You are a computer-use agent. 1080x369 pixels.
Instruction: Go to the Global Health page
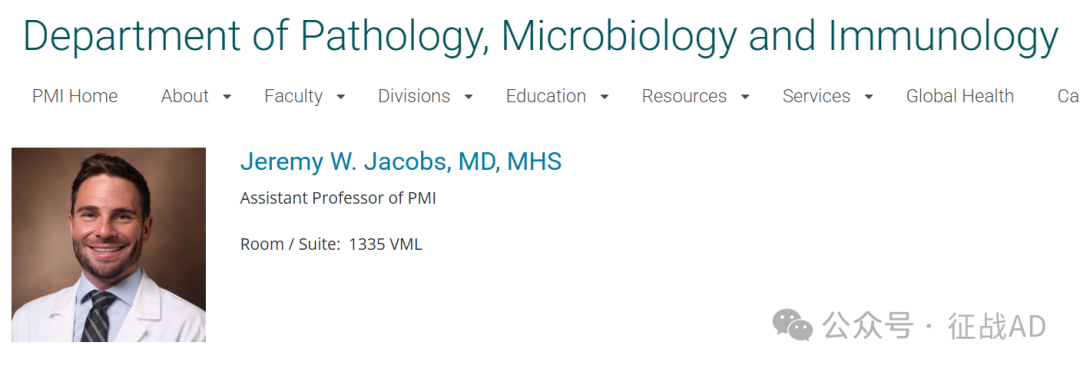960,96
